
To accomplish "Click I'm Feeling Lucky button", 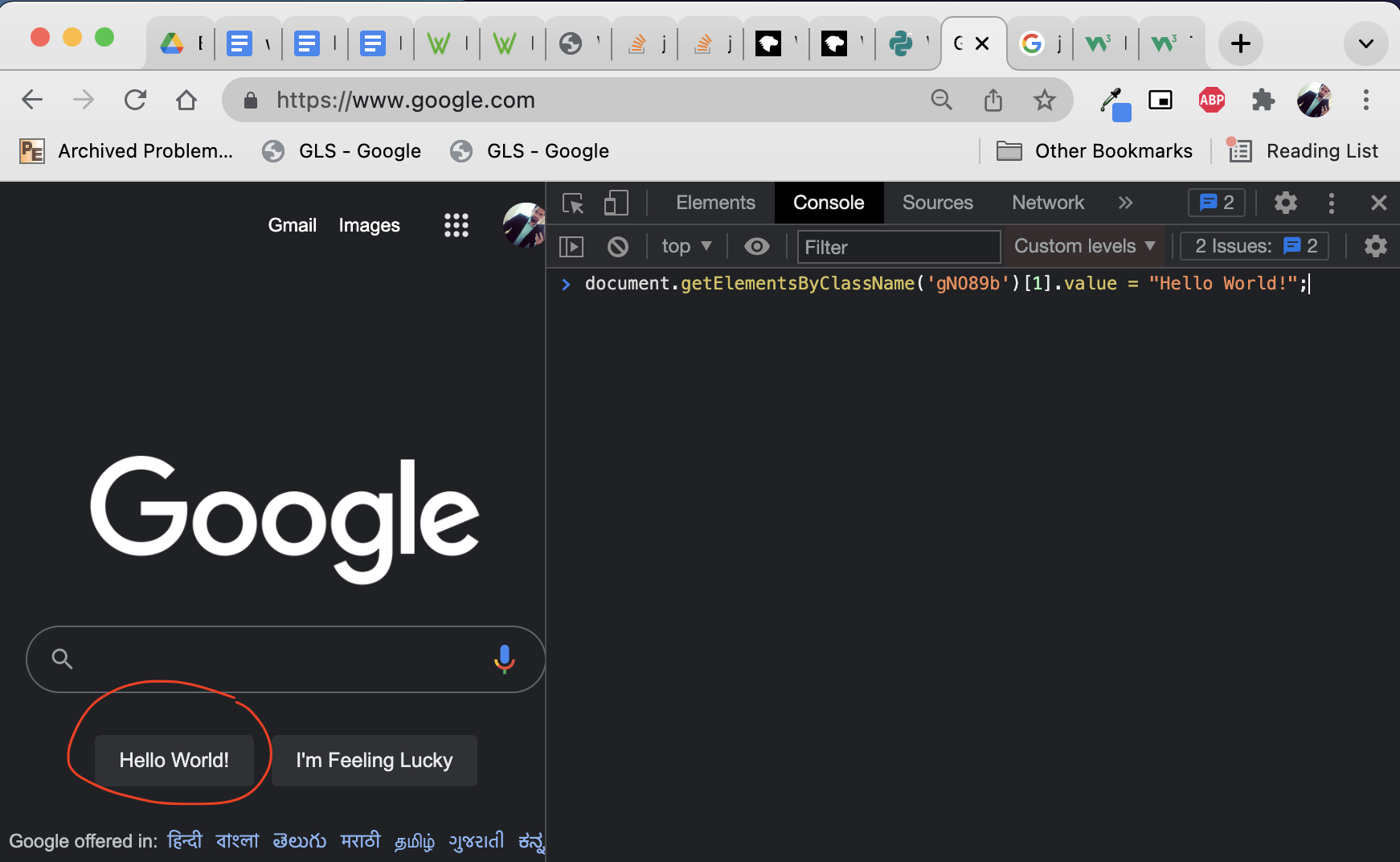I will [375, 761].
